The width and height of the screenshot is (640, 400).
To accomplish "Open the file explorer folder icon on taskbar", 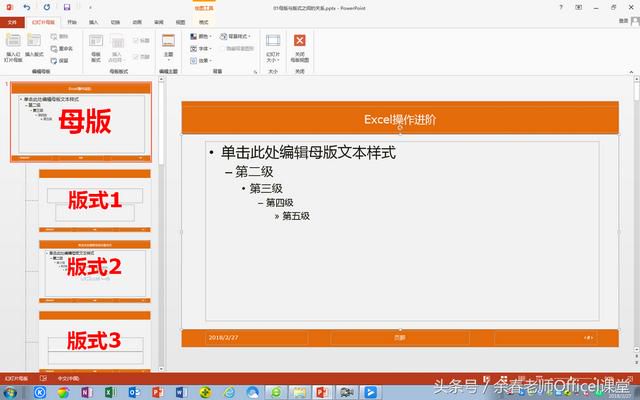I will click(x=299, y=393).
